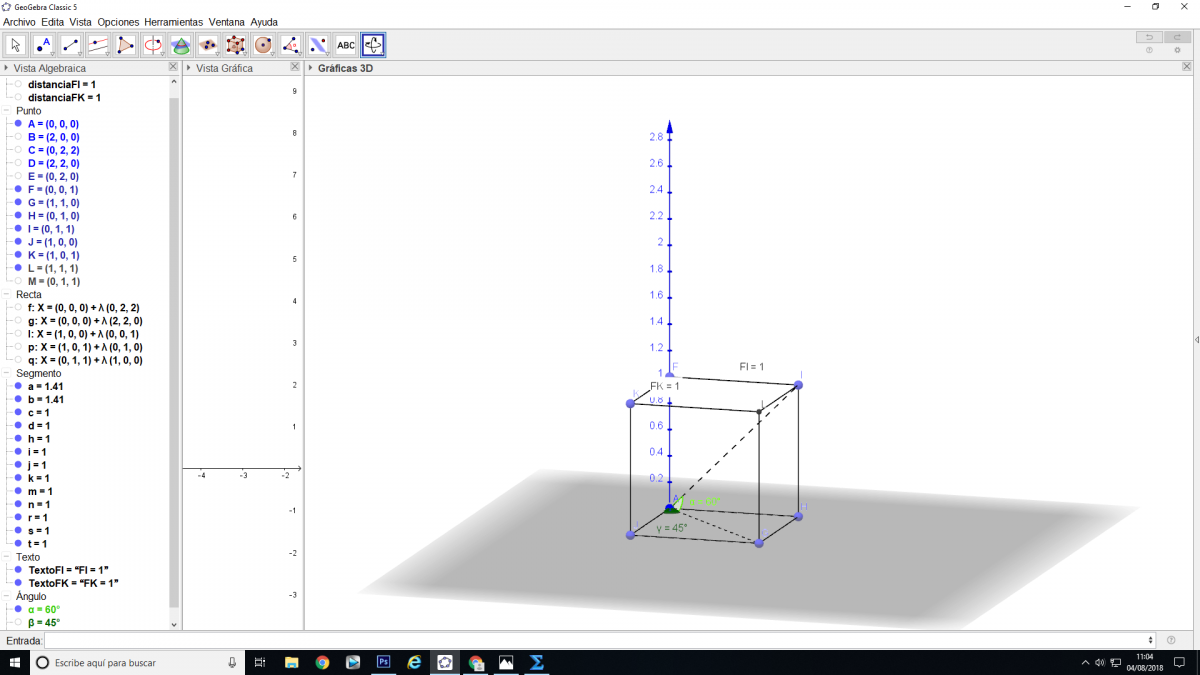The height and width of the screenshot is (675, 1200).
Task: Collapse the Segmento tree group
Action: point(7,373)
